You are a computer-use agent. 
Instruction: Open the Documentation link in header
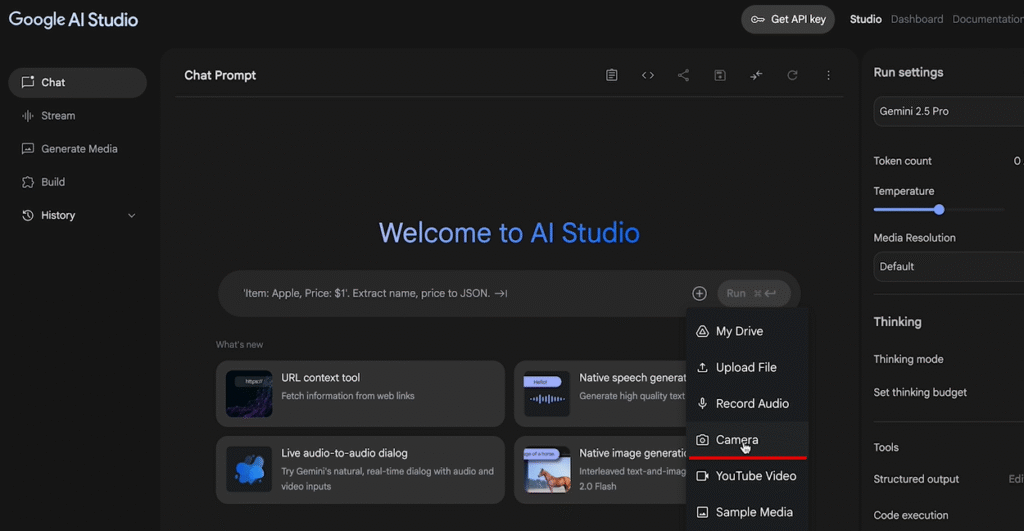click(x=987, y=20)
